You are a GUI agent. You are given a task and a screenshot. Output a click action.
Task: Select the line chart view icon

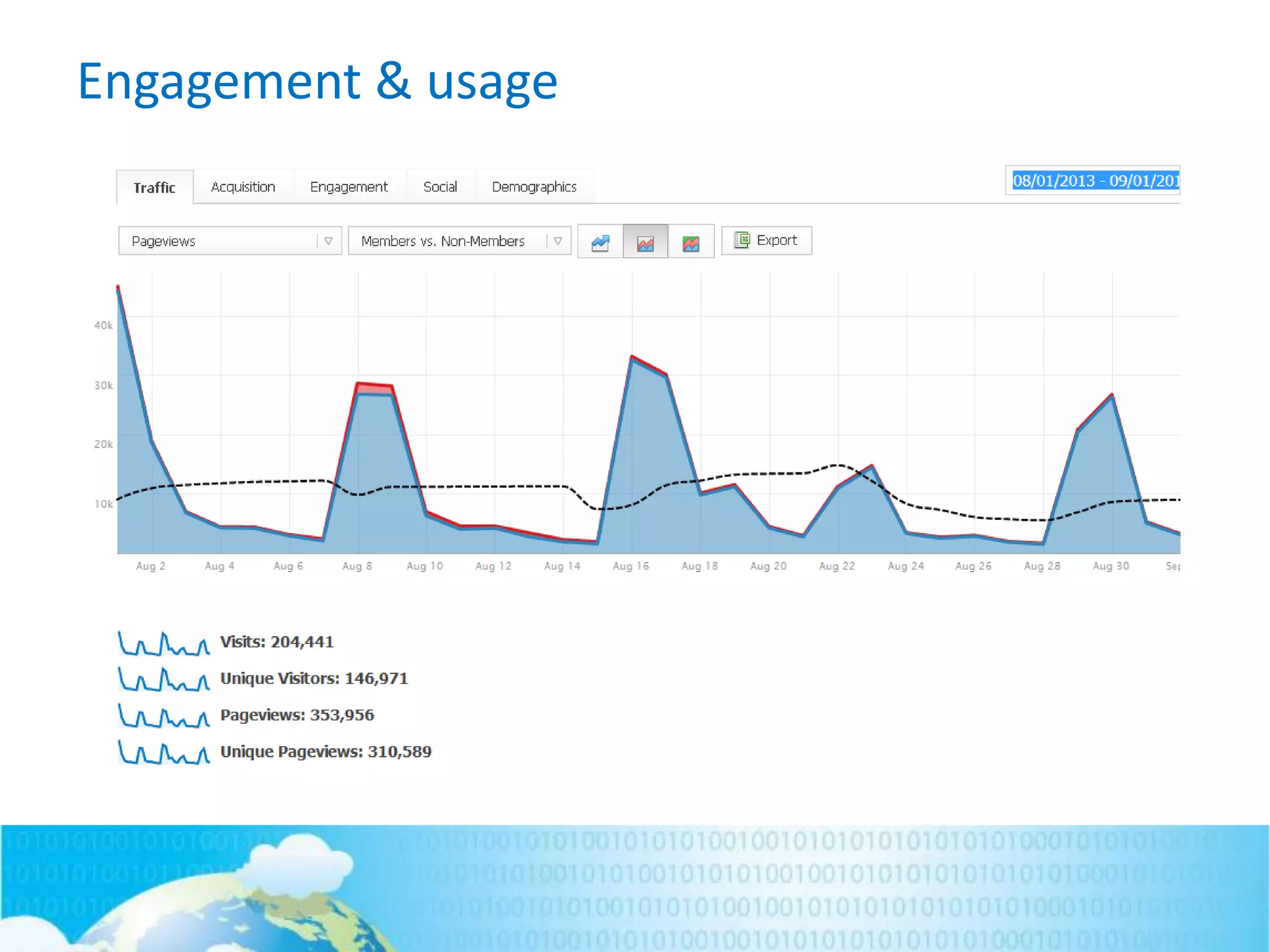click(600, 241)
